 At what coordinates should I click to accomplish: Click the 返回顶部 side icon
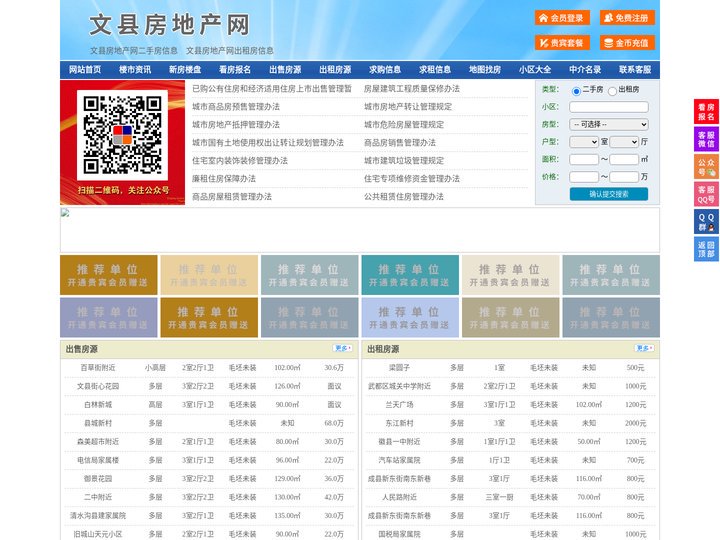[x=706, y=249]
